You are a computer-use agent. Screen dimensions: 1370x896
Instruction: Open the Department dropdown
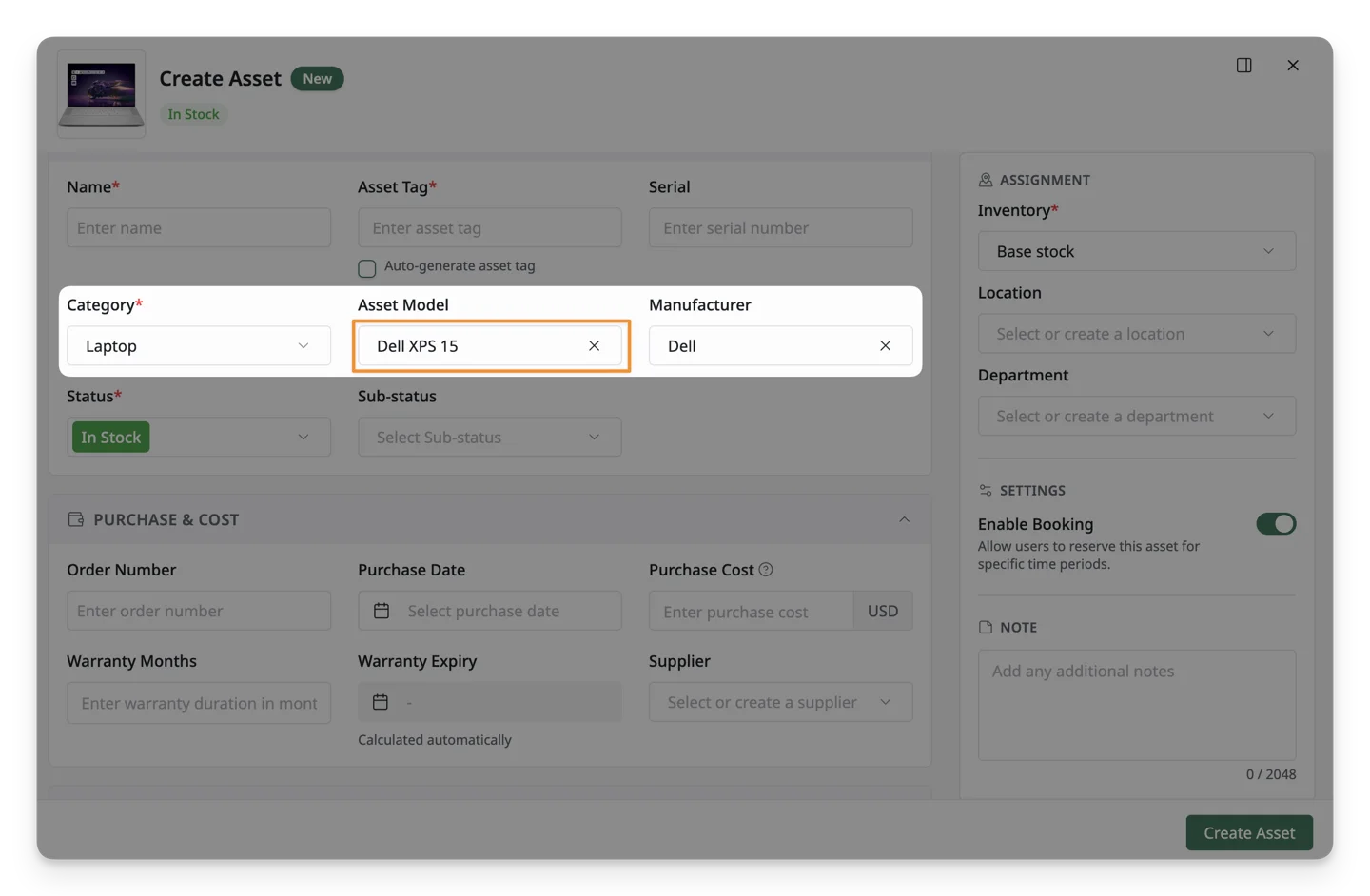click(x=1137, y=416)
